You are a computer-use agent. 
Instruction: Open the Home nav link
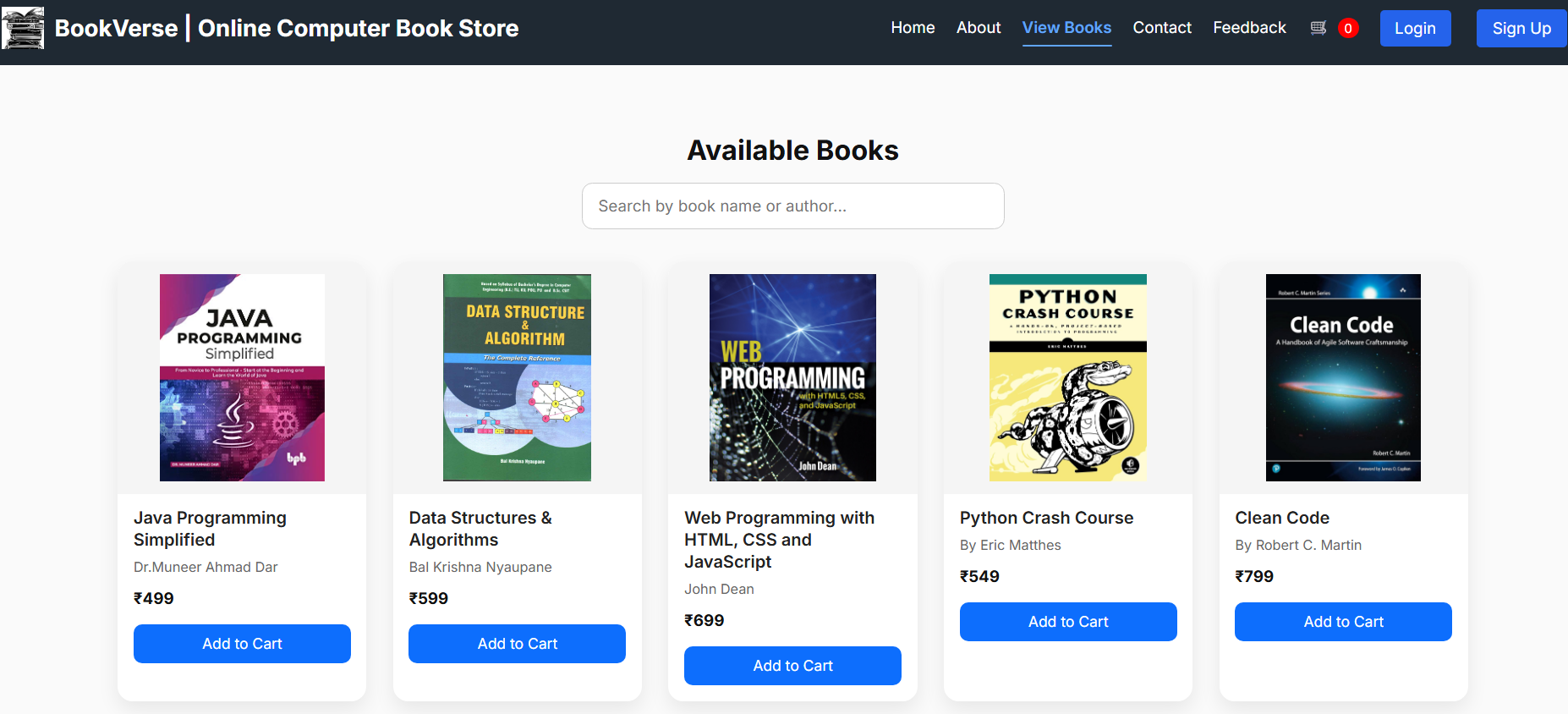(x=913, y=28)
